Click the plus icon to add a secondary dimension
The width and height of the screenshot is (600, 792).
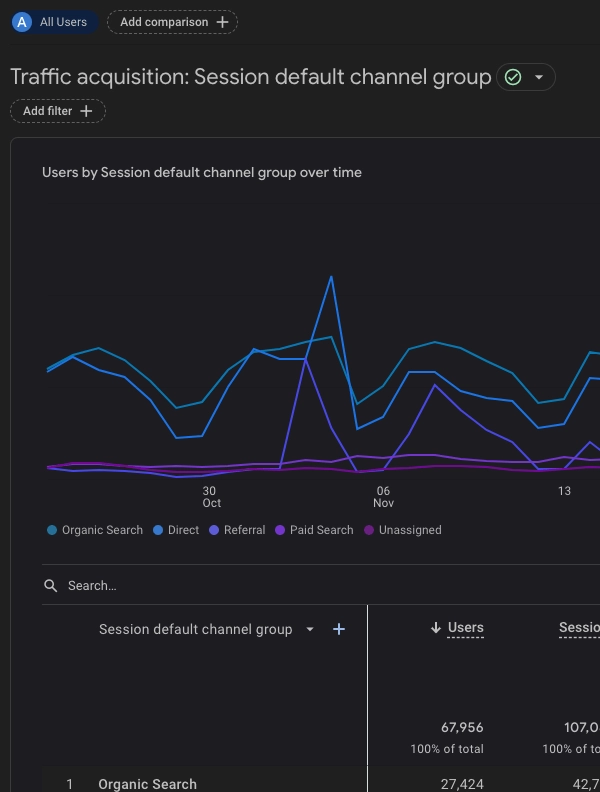[339, 629]
